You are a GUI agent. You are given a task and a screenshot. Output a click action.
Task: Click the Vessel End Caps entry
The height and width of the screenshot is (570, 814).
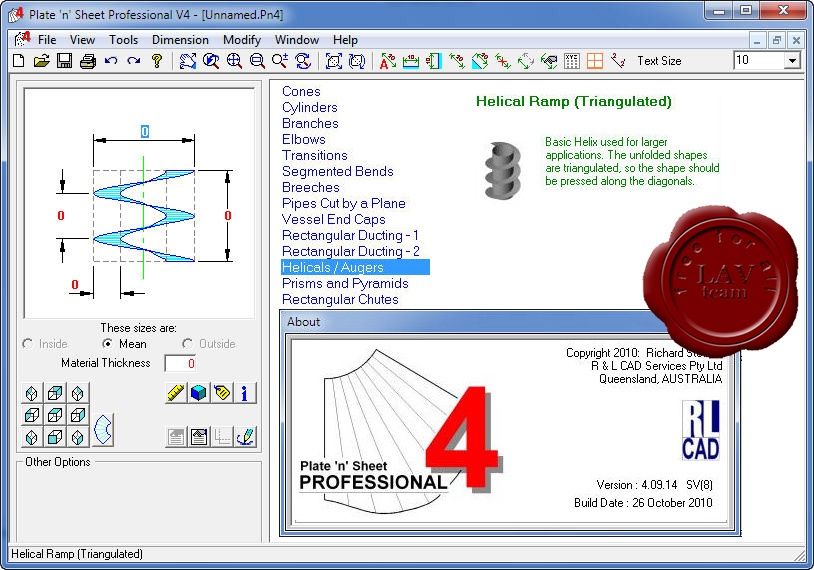coord(334,220)
